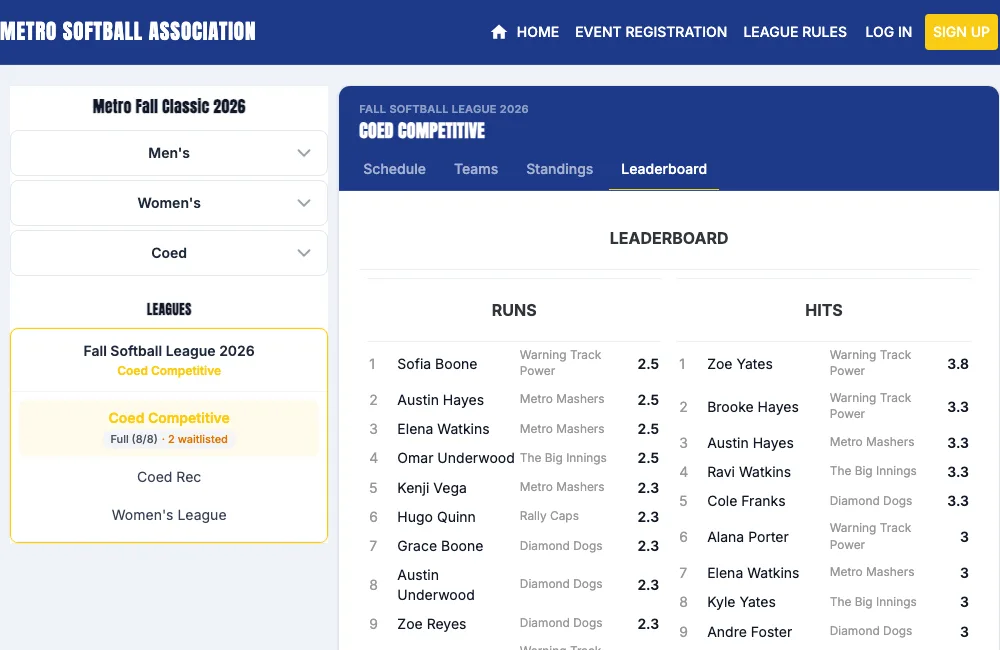Click Kyle Yates in Hits list
Image resolution: width=1000 pixels, height=650 pixels.
(x=741, y=602)
